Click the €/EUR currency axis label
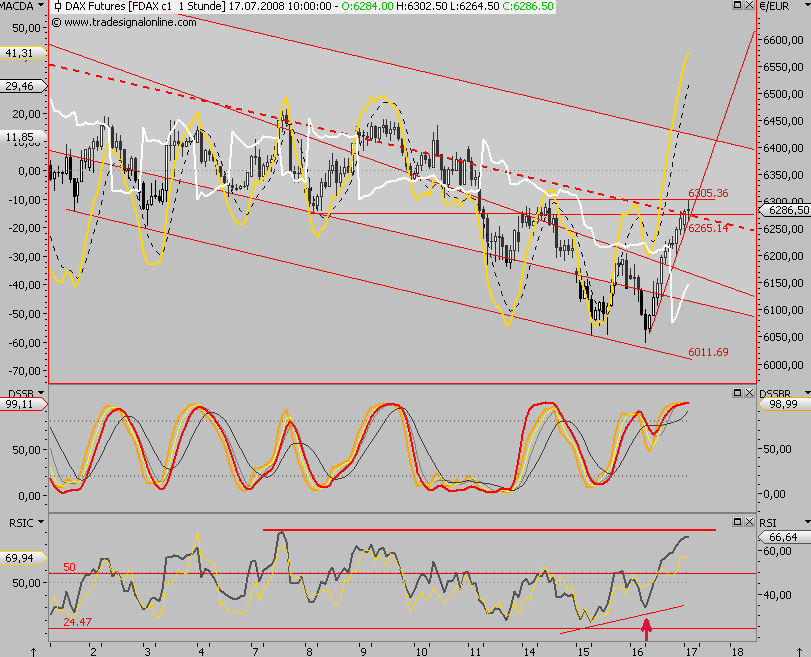This screenshot has height=657, width=811. pos(774,6)
